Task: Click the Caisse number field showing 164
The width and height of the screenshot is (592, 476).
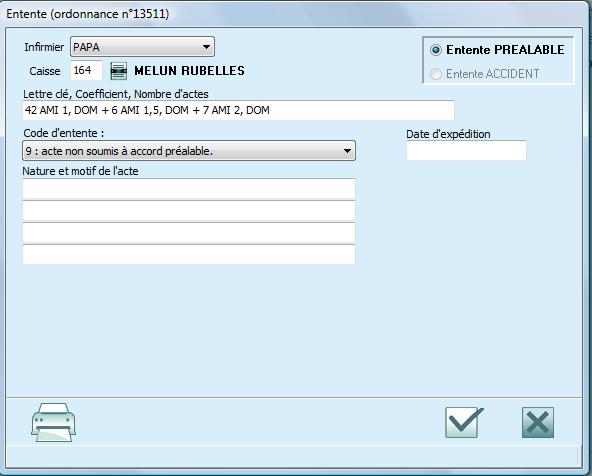Action: tap(86, 71)
